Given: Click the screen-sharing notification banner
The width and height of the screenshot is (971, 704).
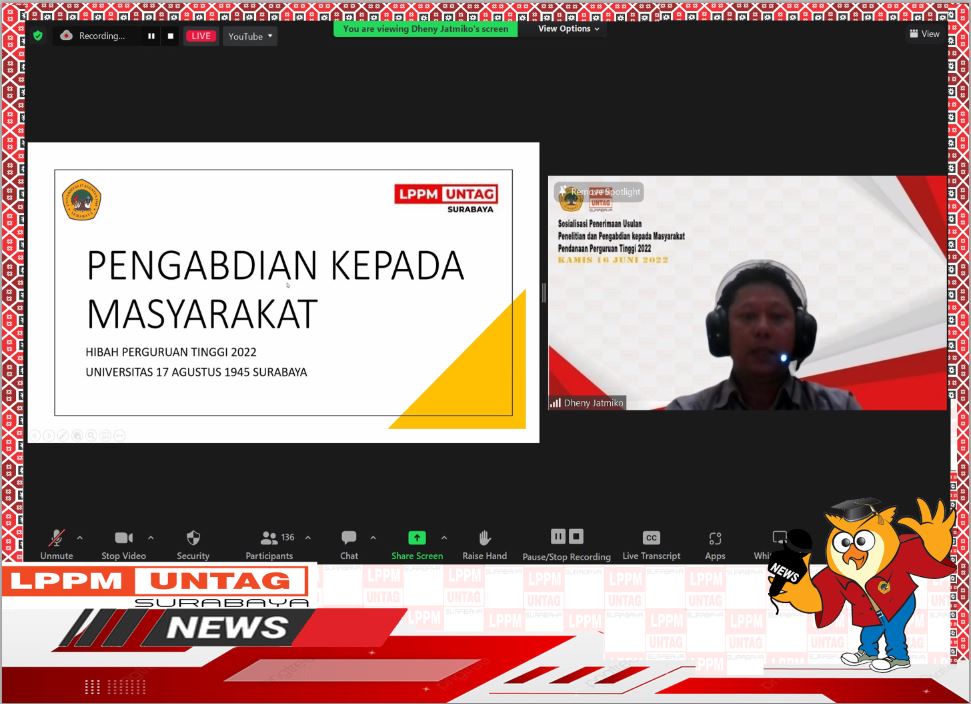Looking at the screenshot, I should pos(425,28).
